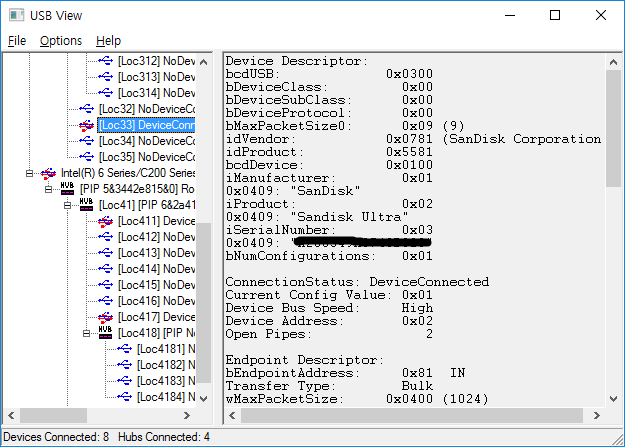This screenshot has height=447, width=625.
Task: Select the [Loc411] Device tree entry
Action: (156, 221)
